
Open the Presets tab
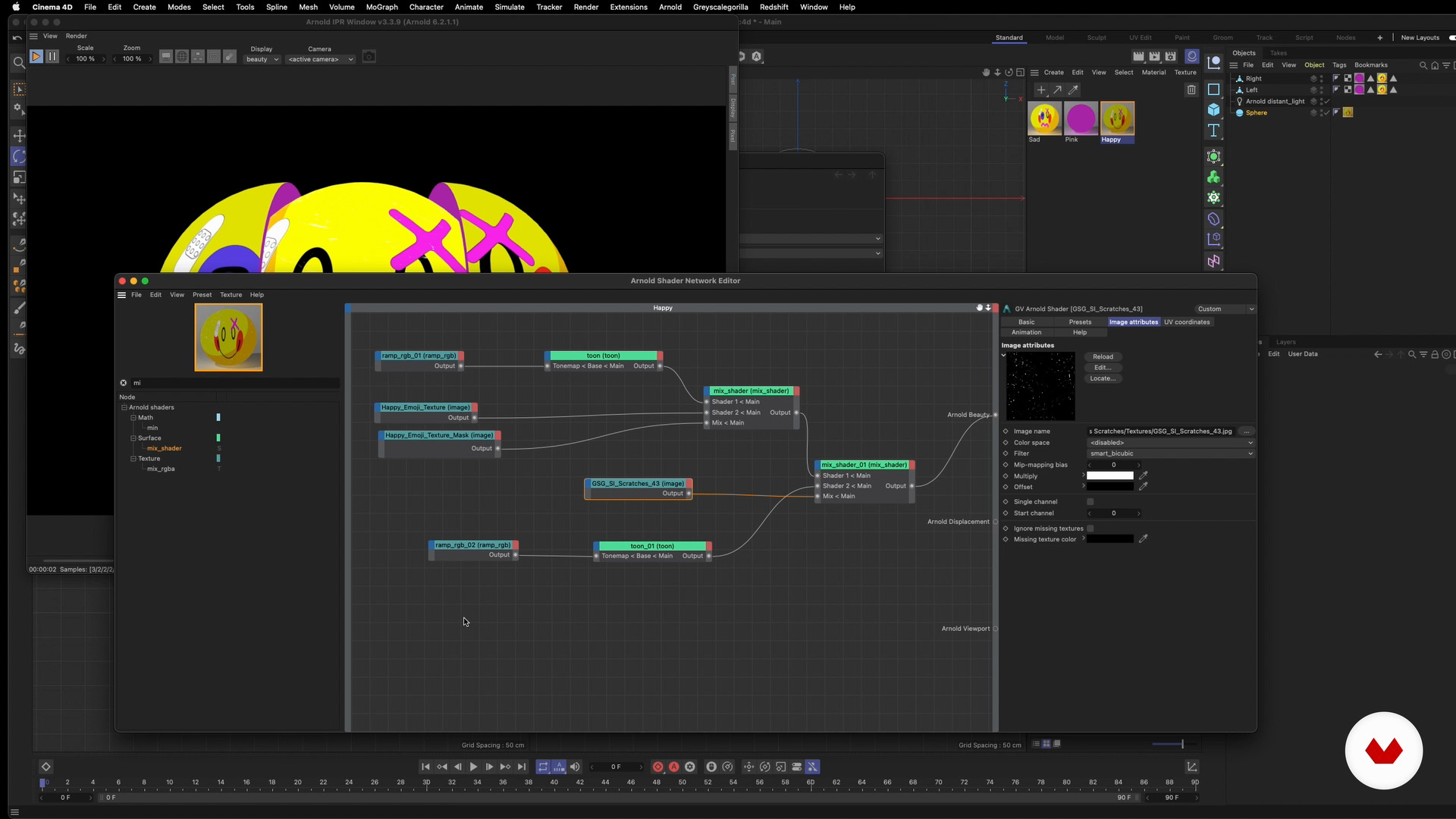click(1080, 322)
